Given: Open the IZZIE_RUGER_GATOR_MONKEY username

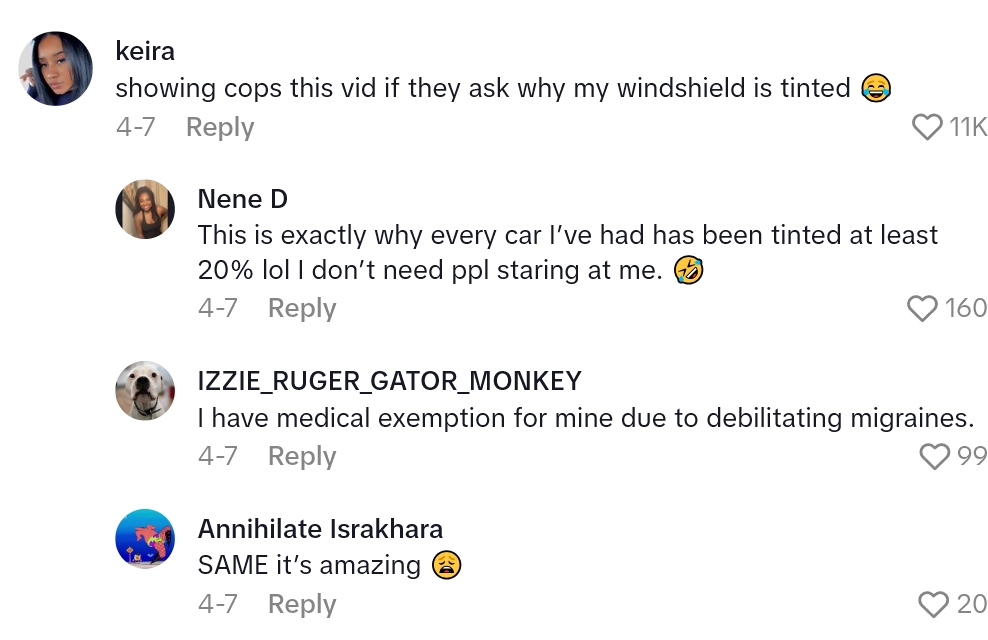Looking at the screenshot, I should (x=390, y=380).
